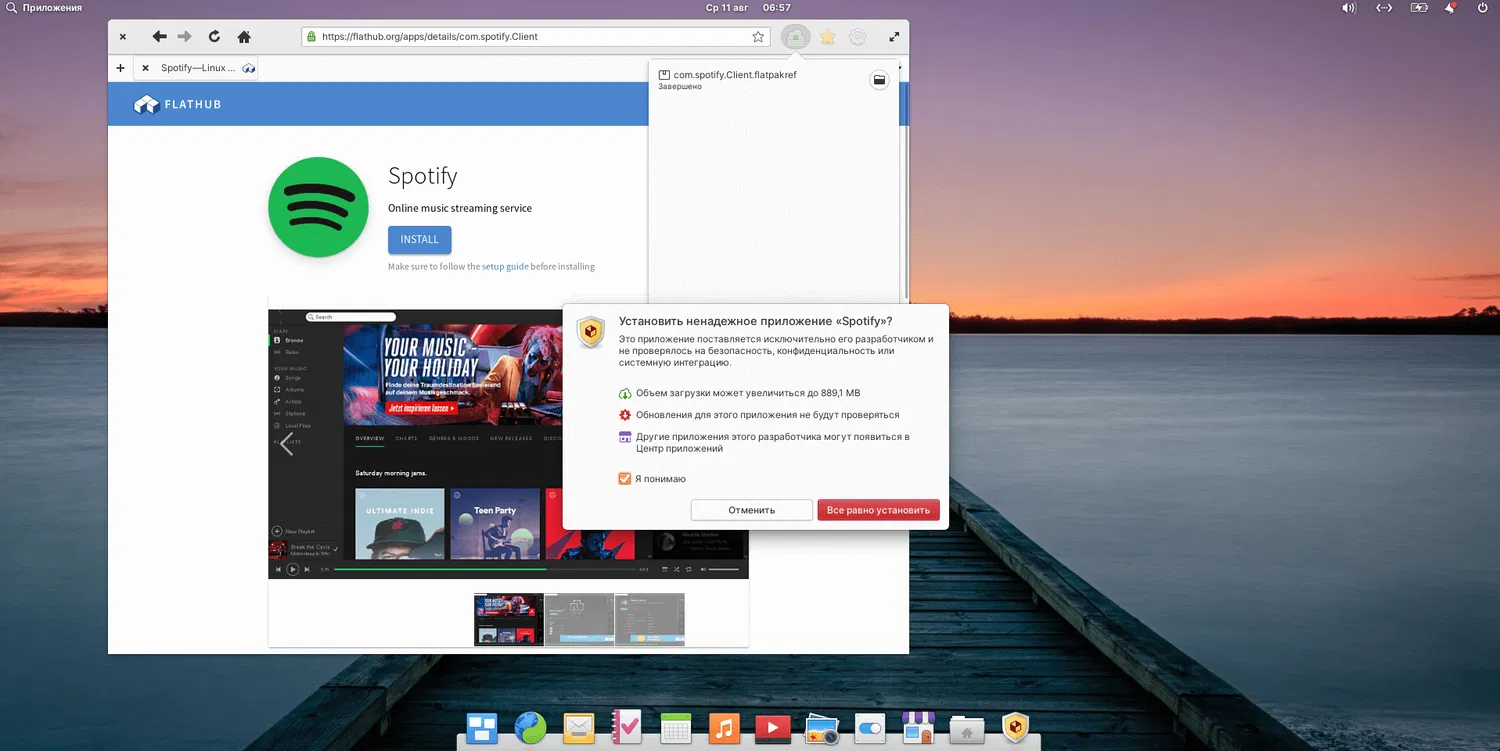Open the "Приложения" menu
Screen dimensions: 1500x751
[44, 8]
